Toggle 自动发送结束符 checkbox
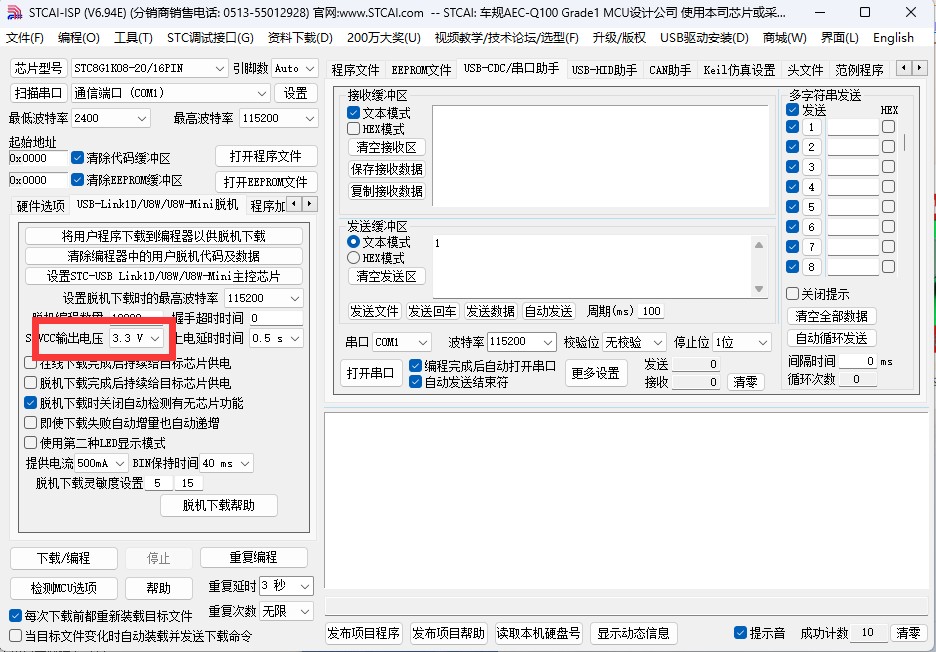Image resolution: width=936 pixels, height=652 pixels. click(415, 382)
